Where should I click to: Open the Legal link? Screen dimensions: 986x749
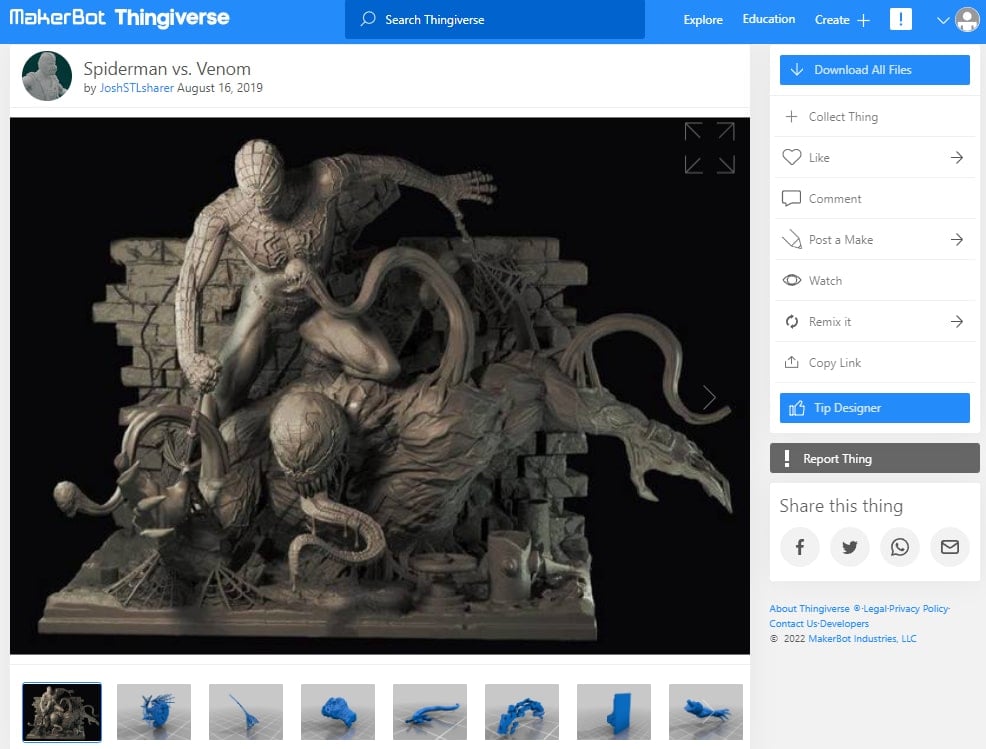click(875, 609)
